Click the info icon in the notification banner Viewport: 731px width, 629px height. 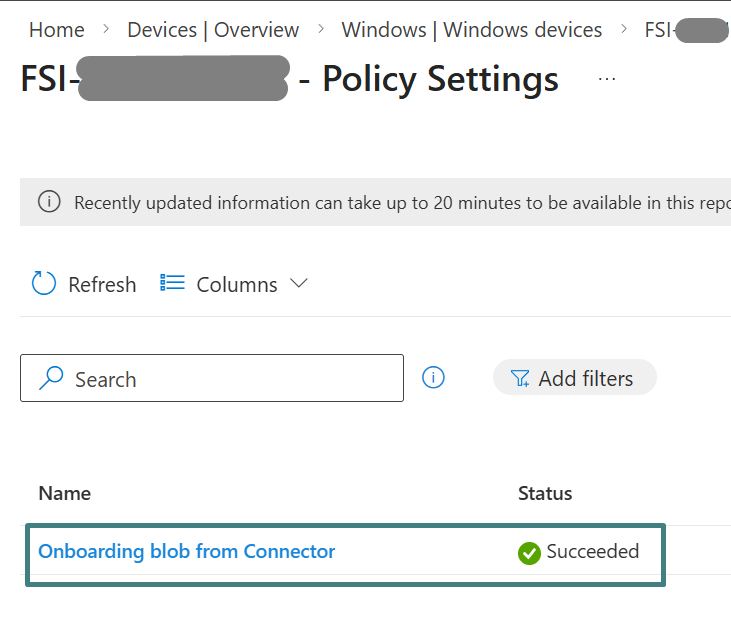tap(48, 202)
